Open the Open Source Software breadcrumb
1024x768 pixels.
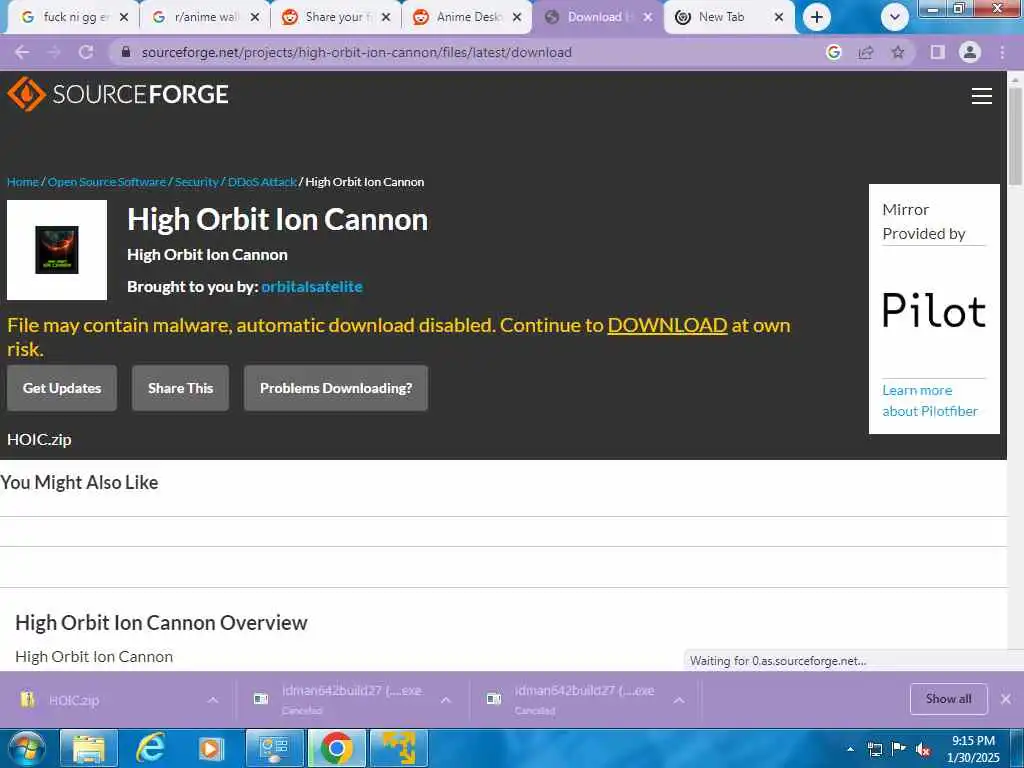(106, 182)
